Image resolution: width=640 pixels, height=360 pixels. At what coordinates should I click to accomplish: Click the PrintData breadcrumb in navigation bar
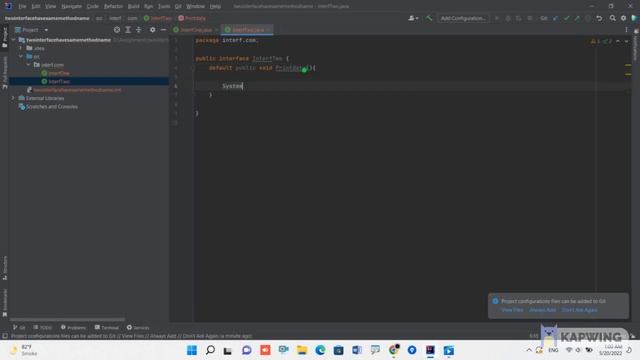pyautogui.click(x=192, y=18)
